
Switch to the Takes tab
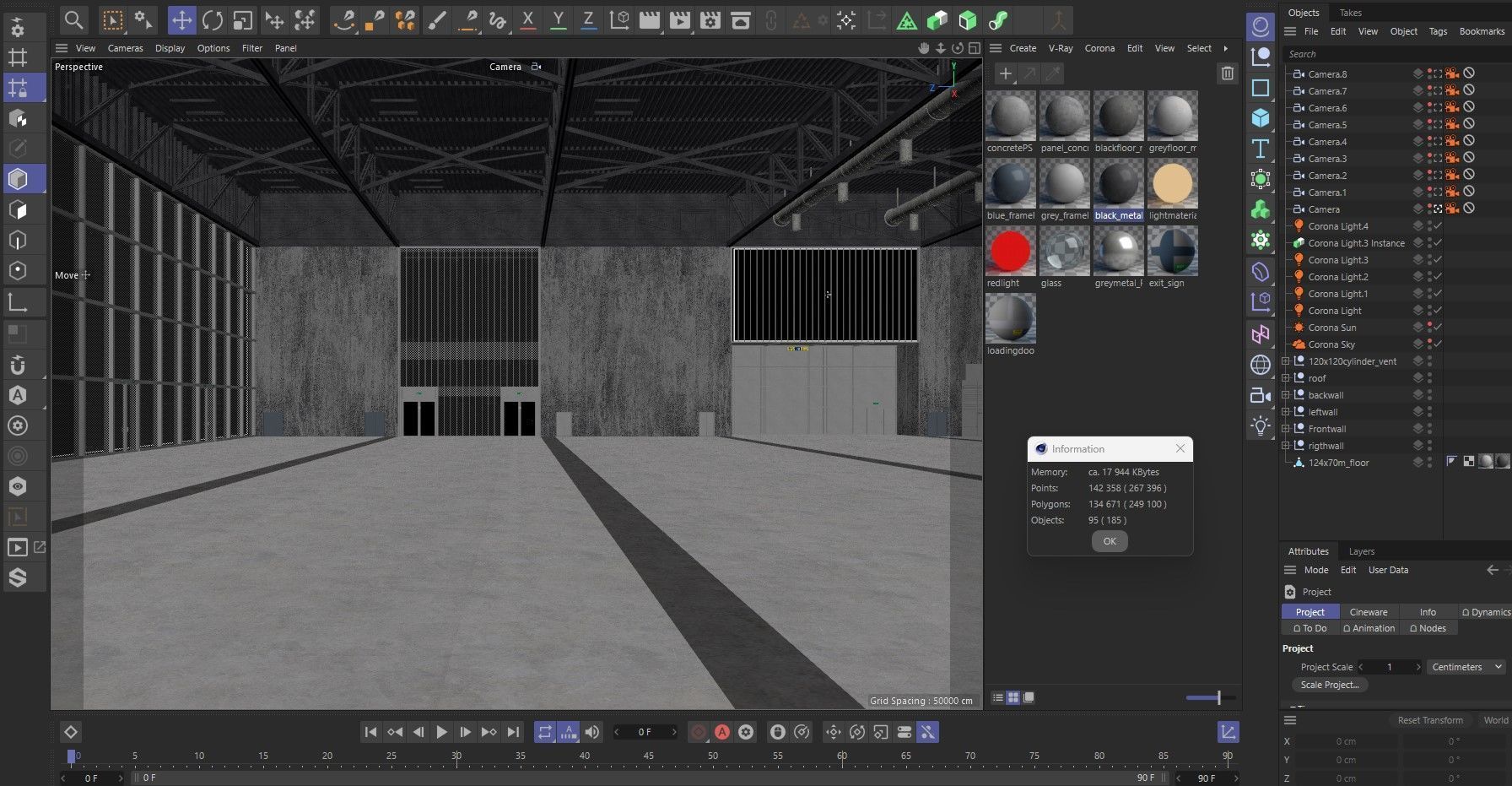1350,13
